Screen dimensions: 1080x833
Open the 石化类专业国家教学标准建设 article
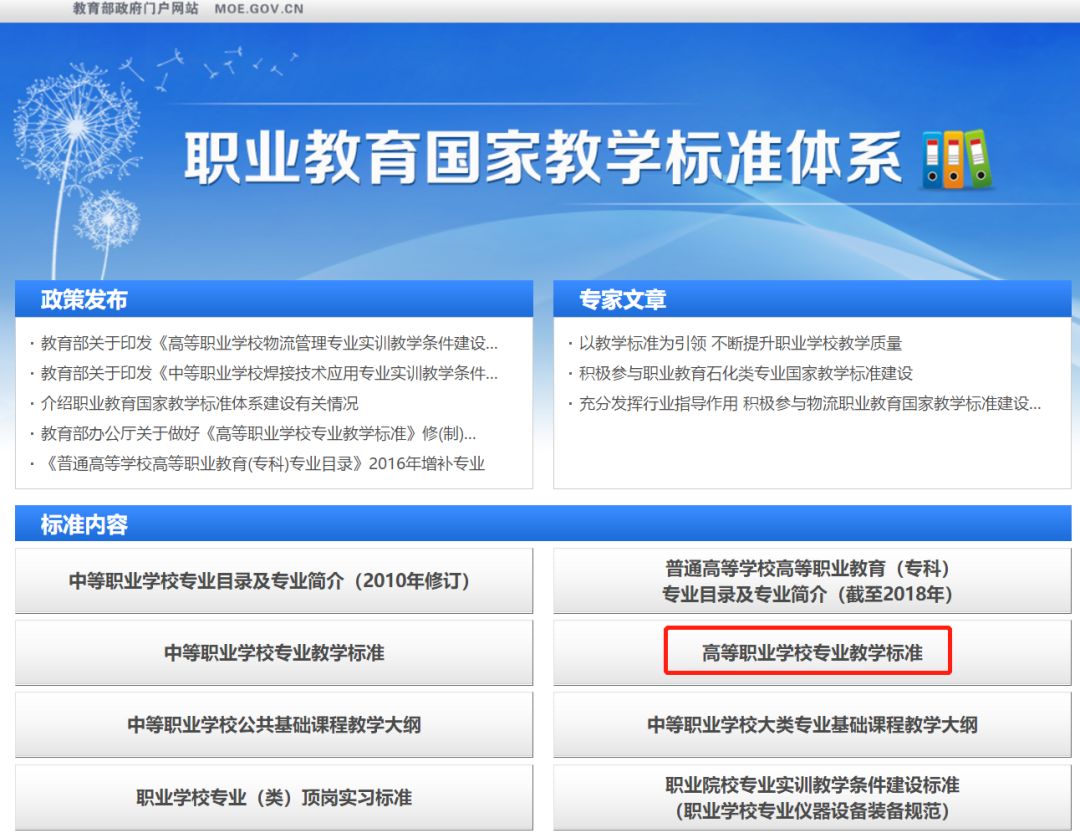point(745,373)
